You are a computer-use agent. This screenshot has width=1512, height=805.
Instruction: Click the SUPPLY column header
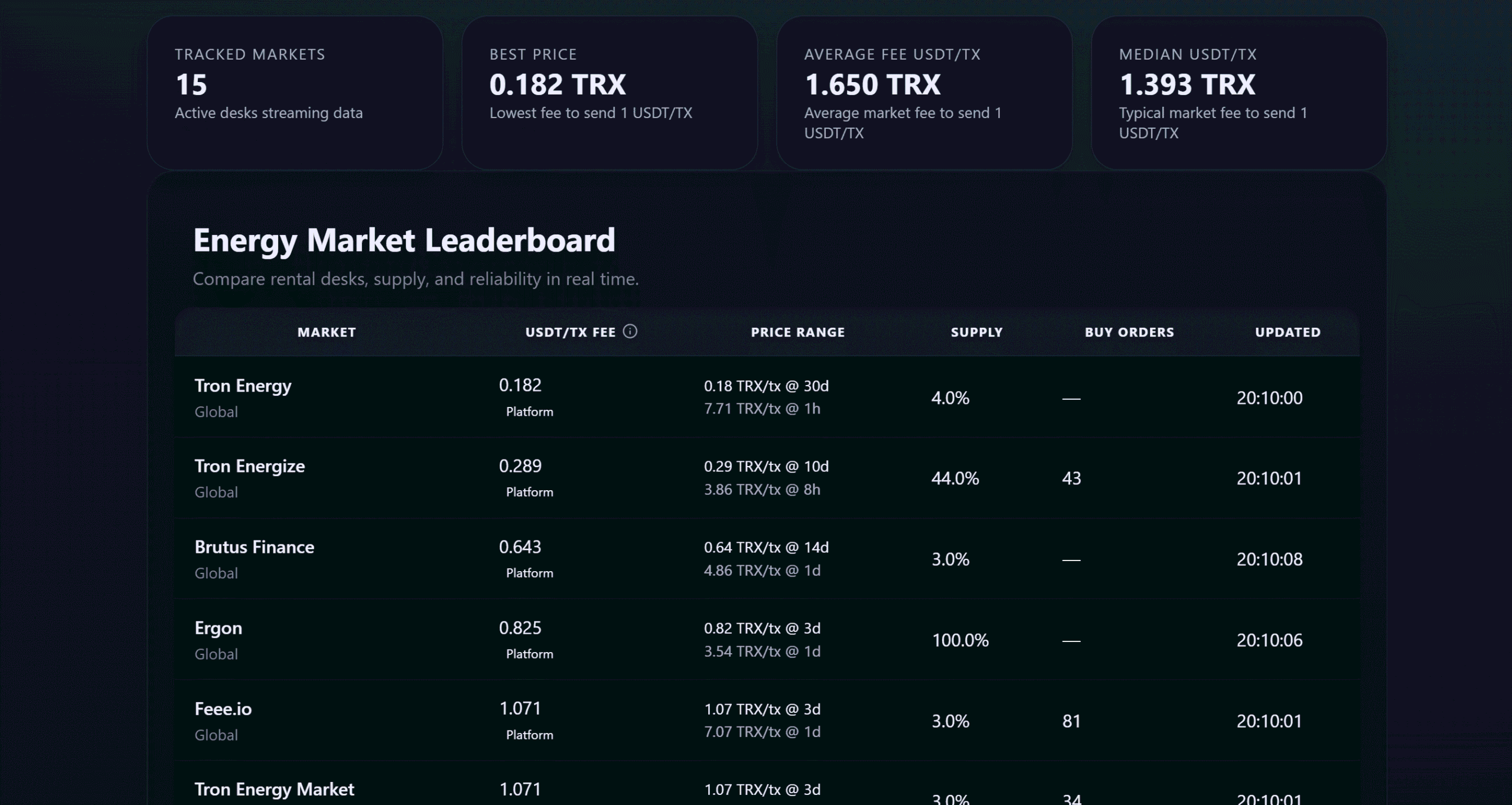click(x=977, y=333)
